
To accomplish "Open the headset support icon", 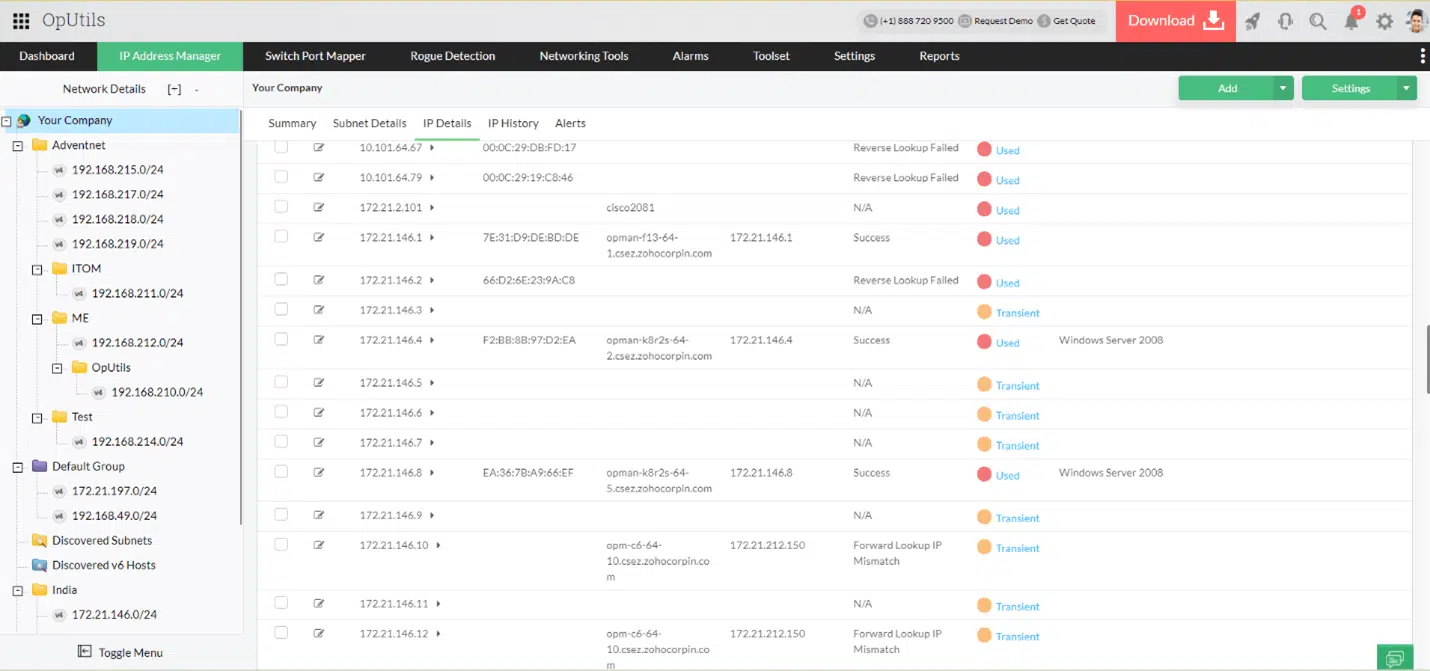I will tap(1285, 21).
